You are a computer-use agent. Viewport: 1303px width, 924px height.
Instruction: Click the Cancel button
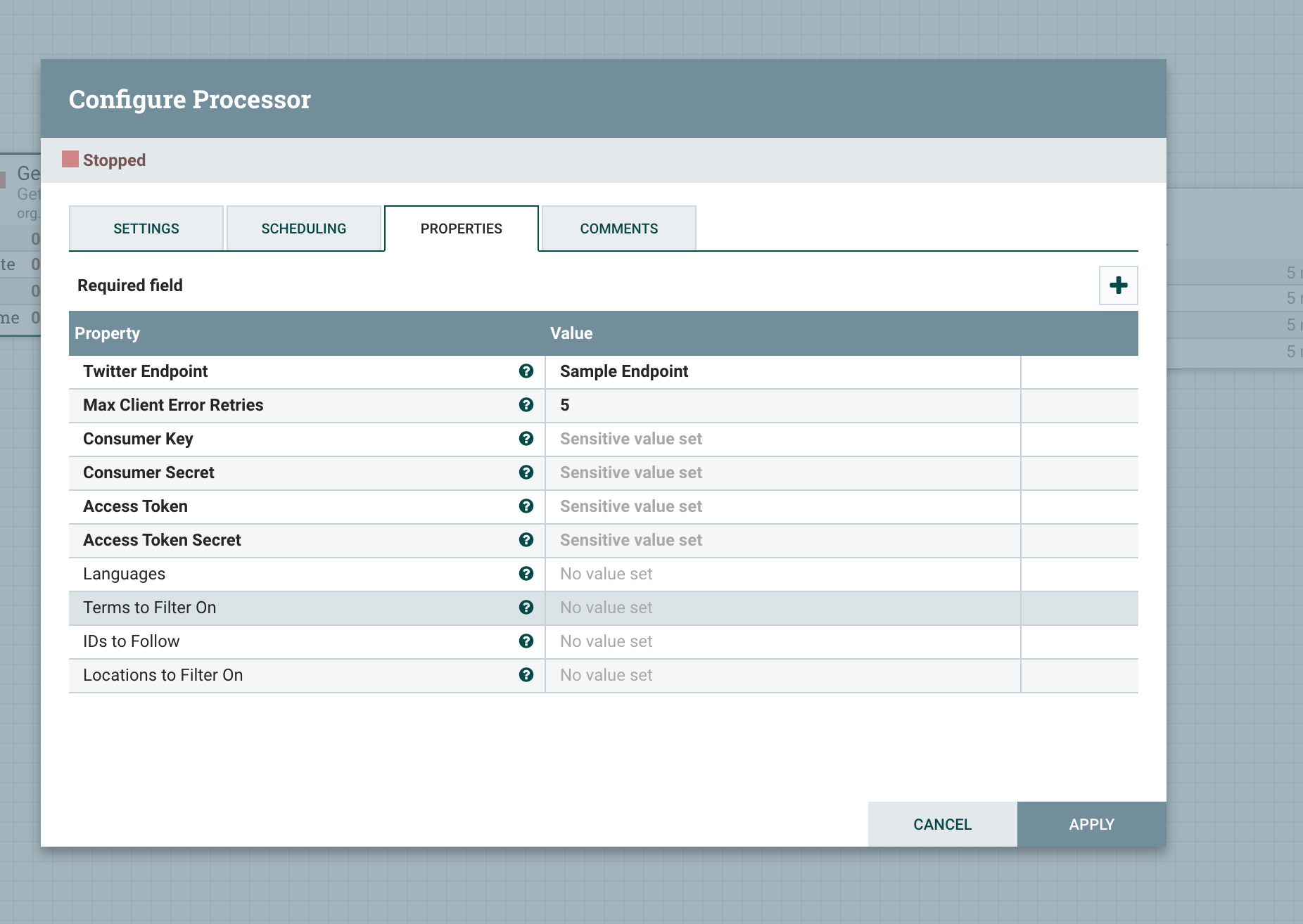pos(943,823)
